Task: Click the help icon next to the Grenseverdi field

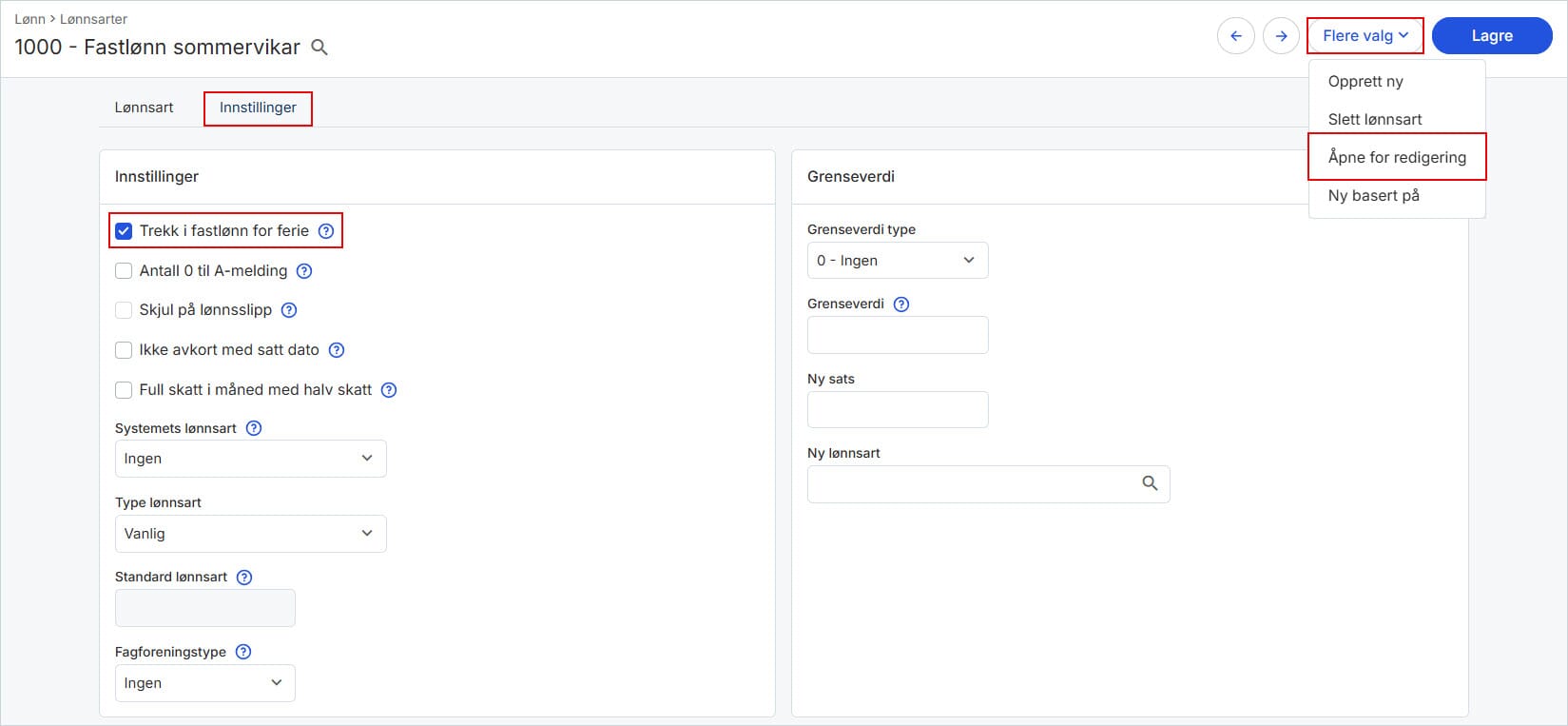Action: point(901,304)
